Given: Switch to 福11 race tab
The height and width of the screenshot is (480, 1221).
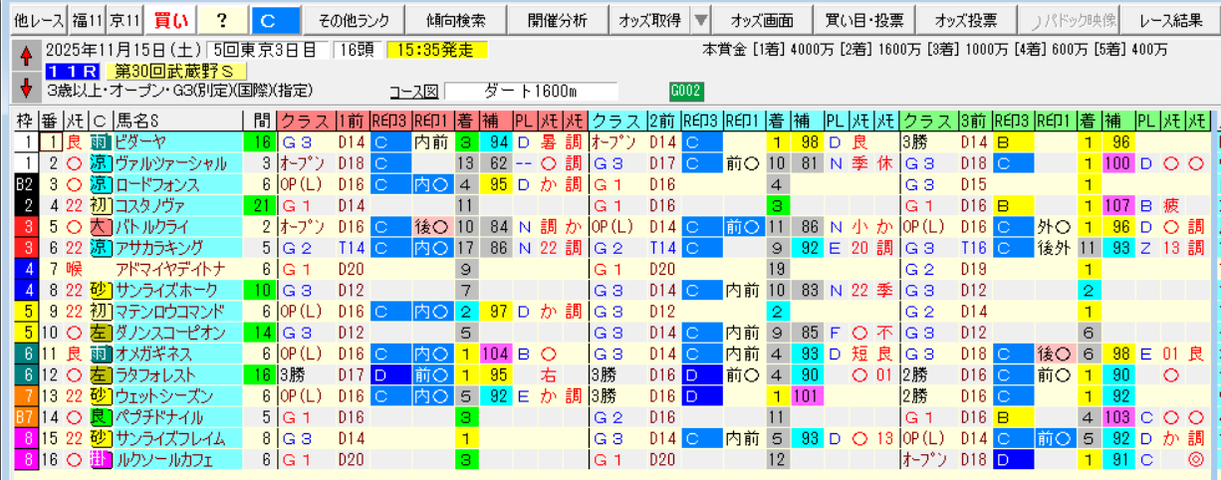Looking at the screenshot, I should pos(85,20).
